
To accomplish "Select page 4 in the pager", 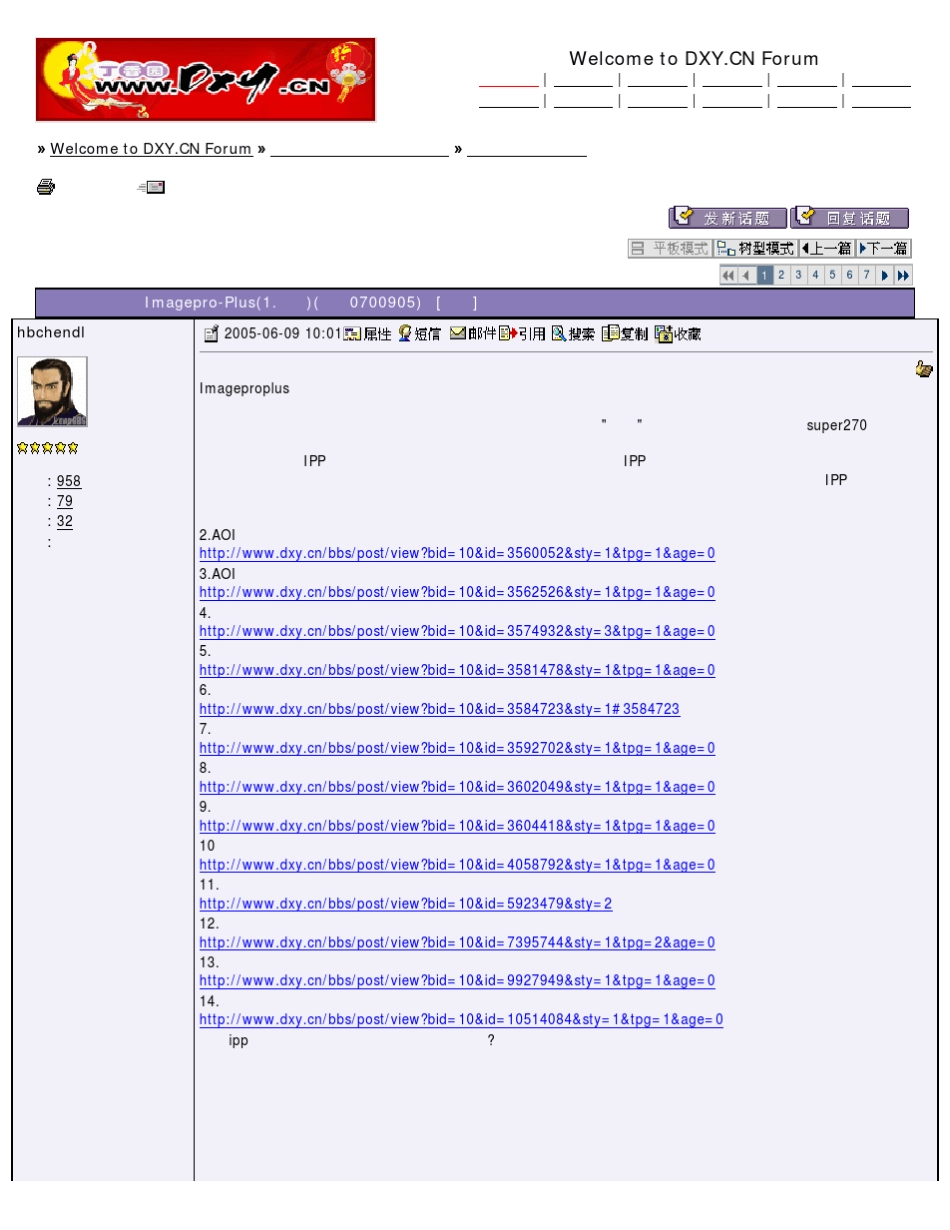I will coord(816,275).
